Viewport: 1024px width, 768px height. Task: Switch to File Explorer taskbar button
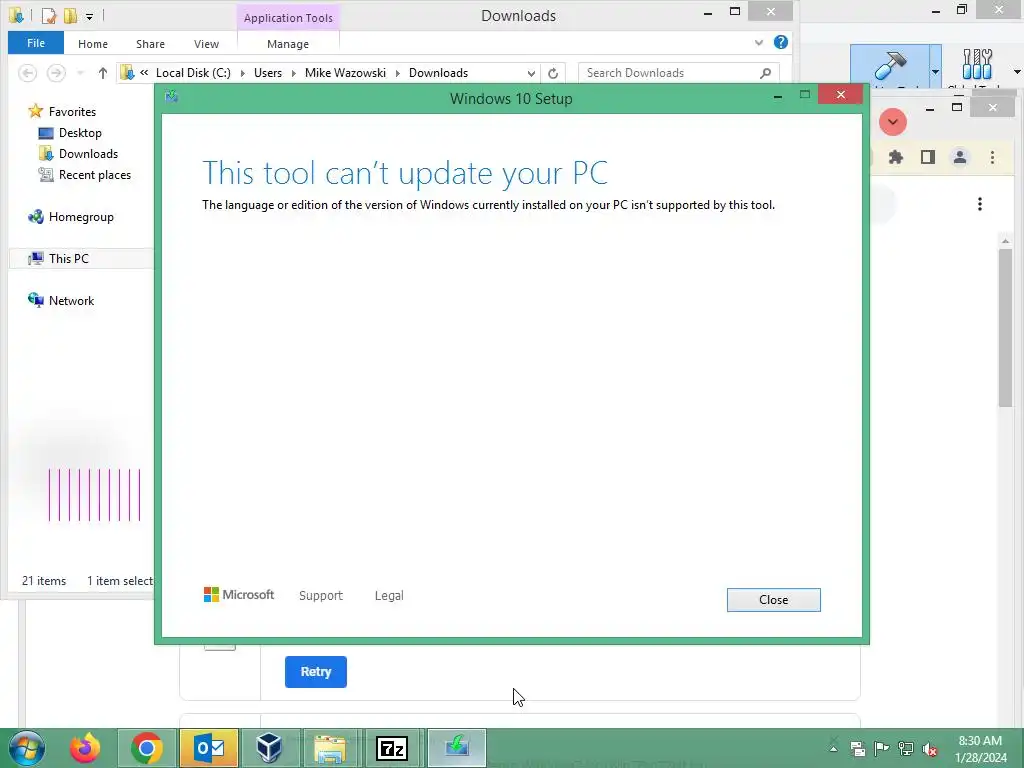click(331, 748)
